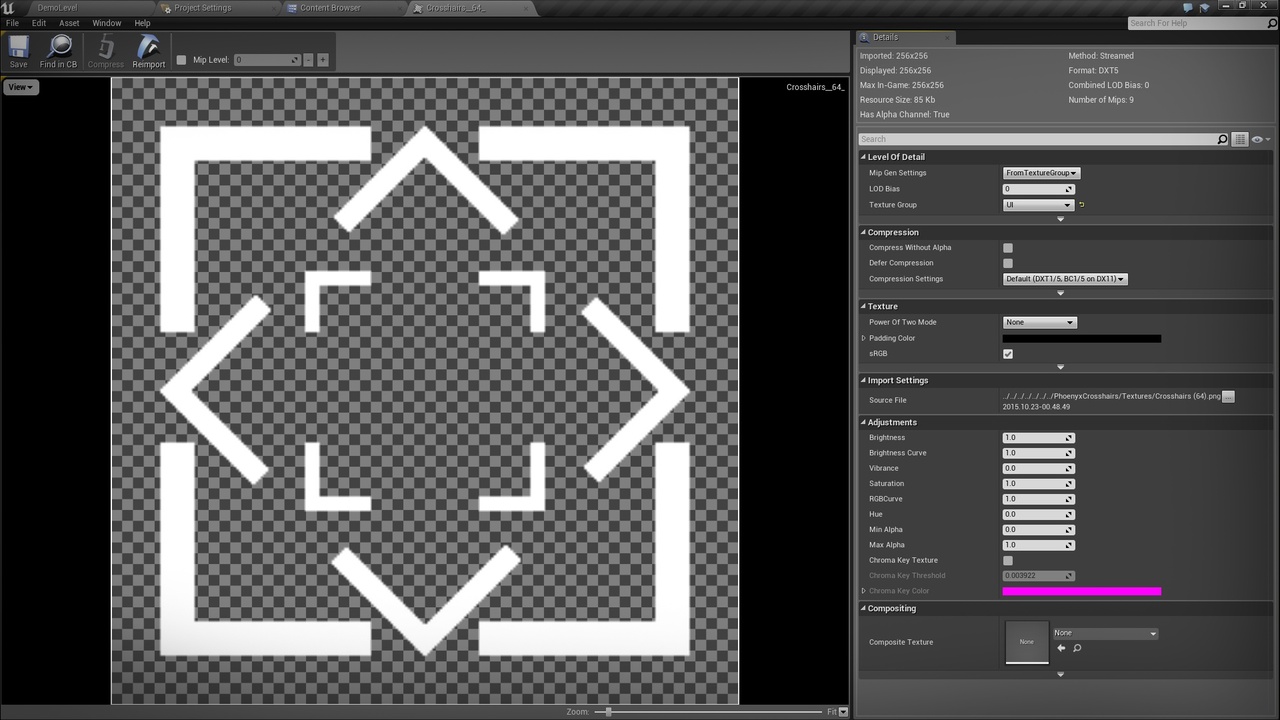Viewport: 1280px width, 720px height.
Task: Click the Compress toolbar icon
Action: (105, 51)
